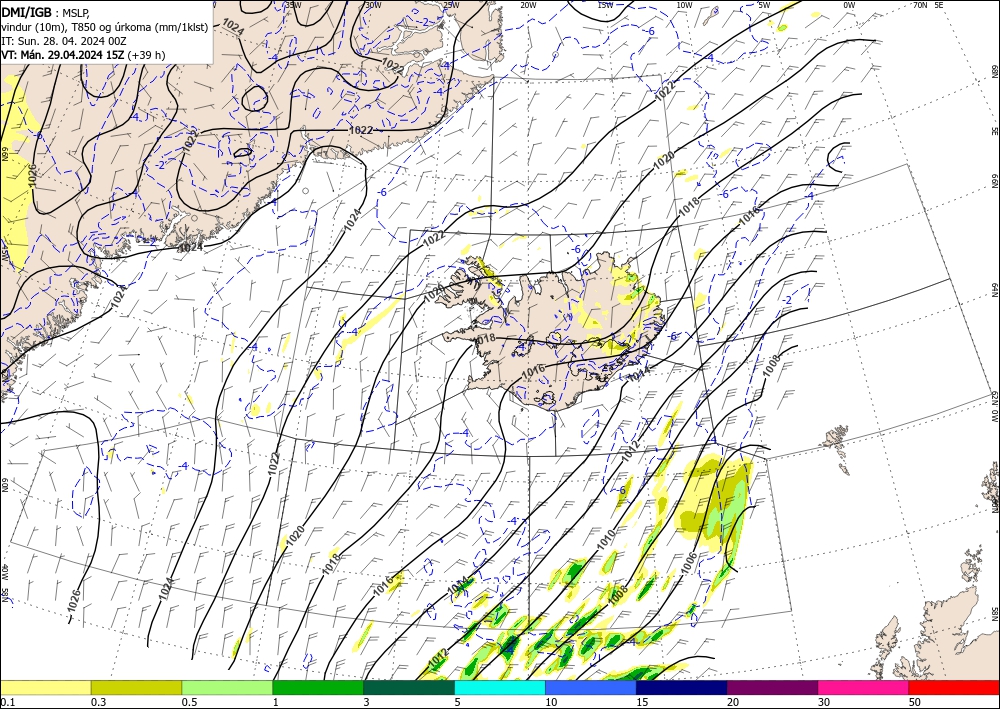The width and height of the screenshot is (1000, 709).
Task: Click the '5W' longitude label
Action: pyautogui.click(x=765, y=4)
